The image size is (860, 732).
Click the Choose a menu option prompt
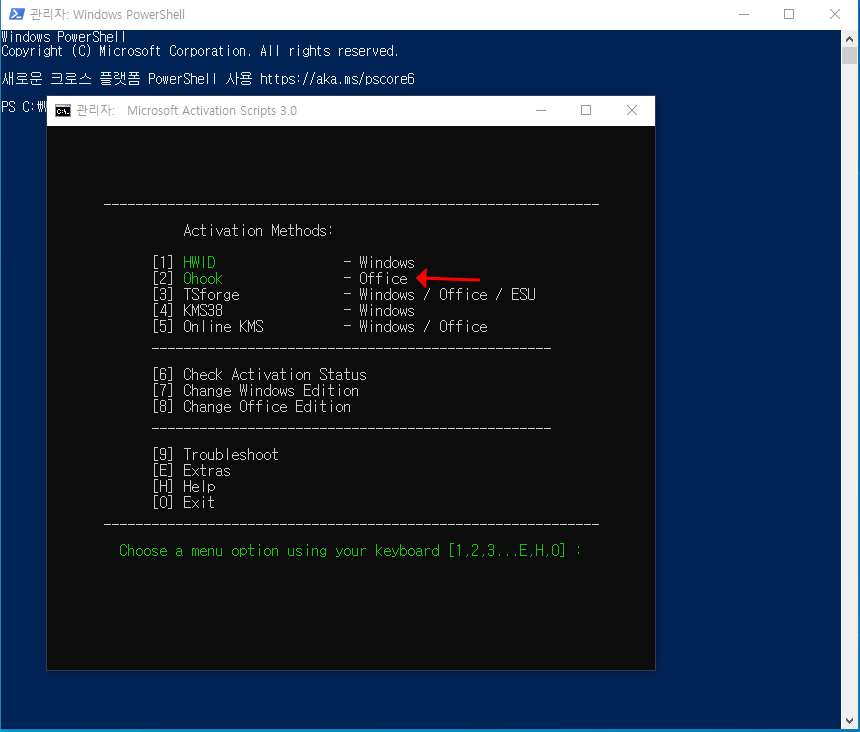pyautogui.click(x=350, y=551)
